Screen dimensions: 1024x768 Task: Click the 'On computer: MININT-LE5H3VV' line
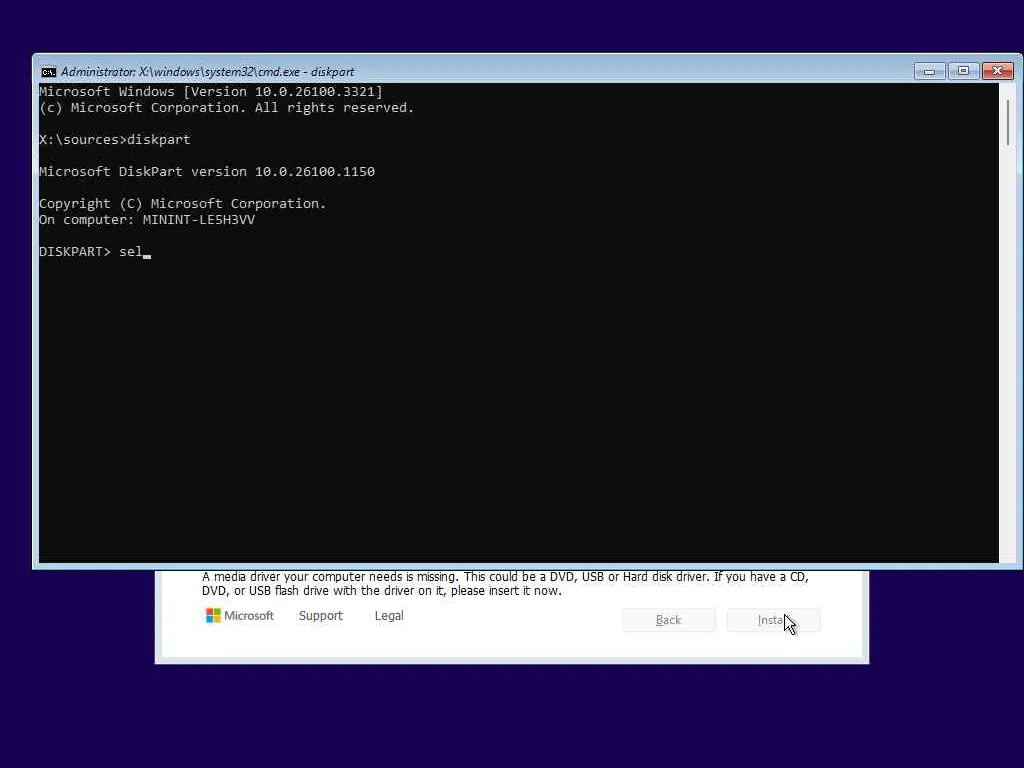click(x=147, y=220)
